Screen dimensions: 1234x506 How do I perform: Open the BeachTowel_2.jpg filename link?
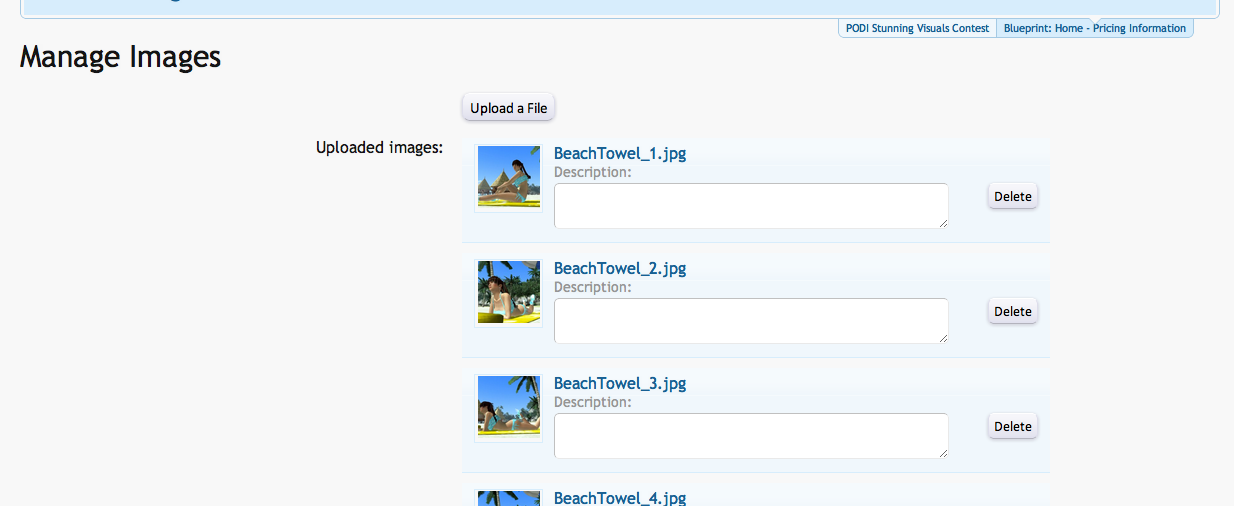tap(619, 268)
